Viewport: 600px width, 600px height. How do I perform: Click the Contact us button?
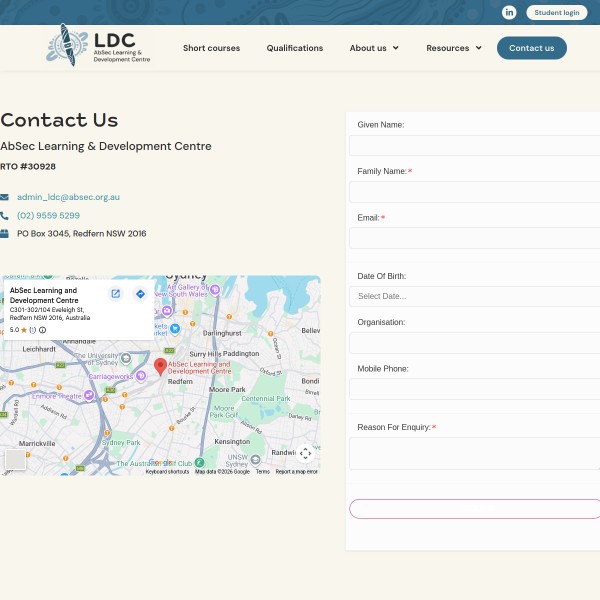point(531,48)
